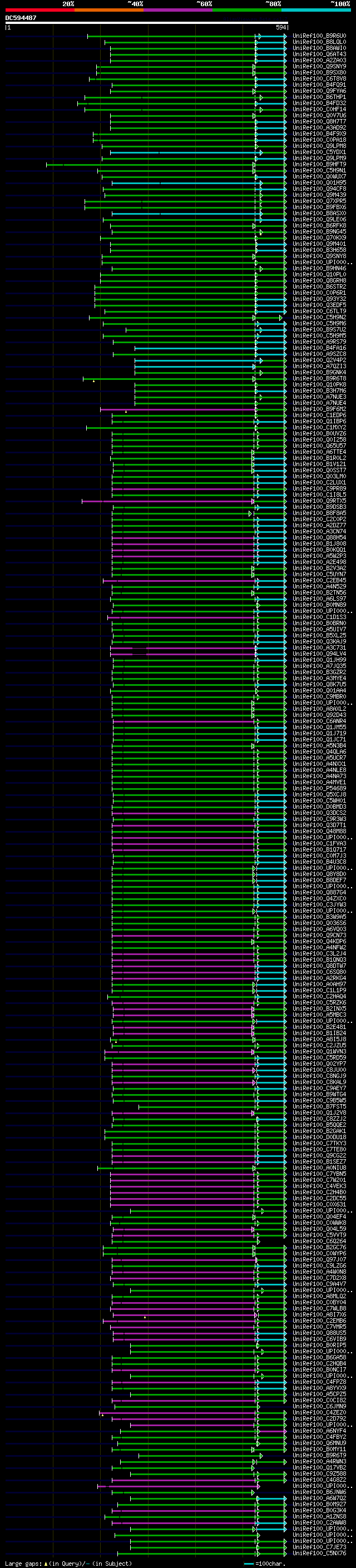The width and height of the screenshot is (356, 1568).
Task: Select the UniRef100_Q88H54 label
Action: click(319, 537)
